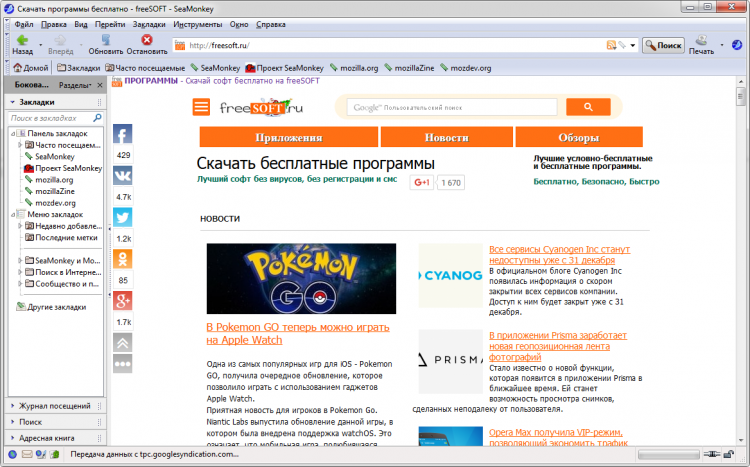The image size is (750, 467).
Task: Click the online/offline connection status icon
Action: (x=711, y=454)
